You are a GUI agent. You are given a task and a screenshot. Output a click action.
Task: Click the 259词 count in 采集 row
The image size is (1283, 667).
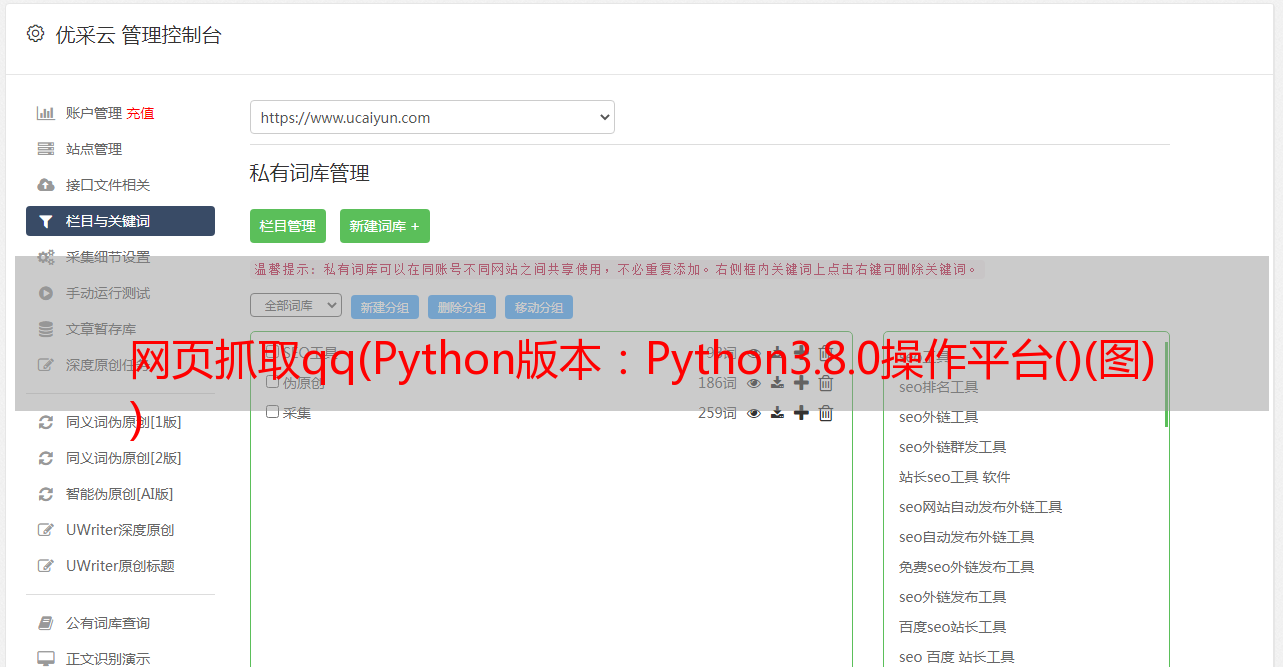(717, 413)
